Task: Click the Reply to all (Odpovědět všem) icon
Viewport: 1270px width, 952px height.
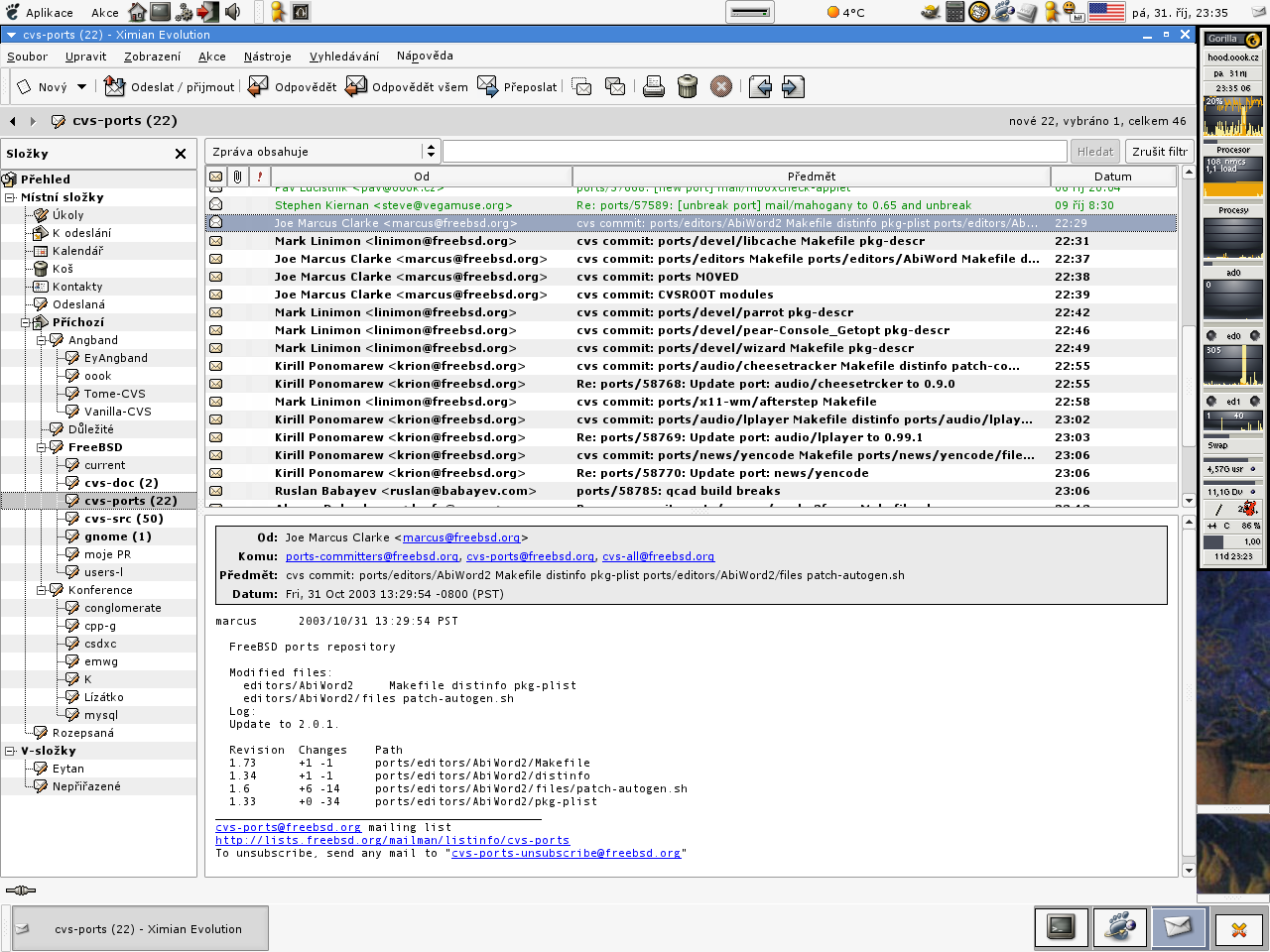Action: tap(356, 87)
